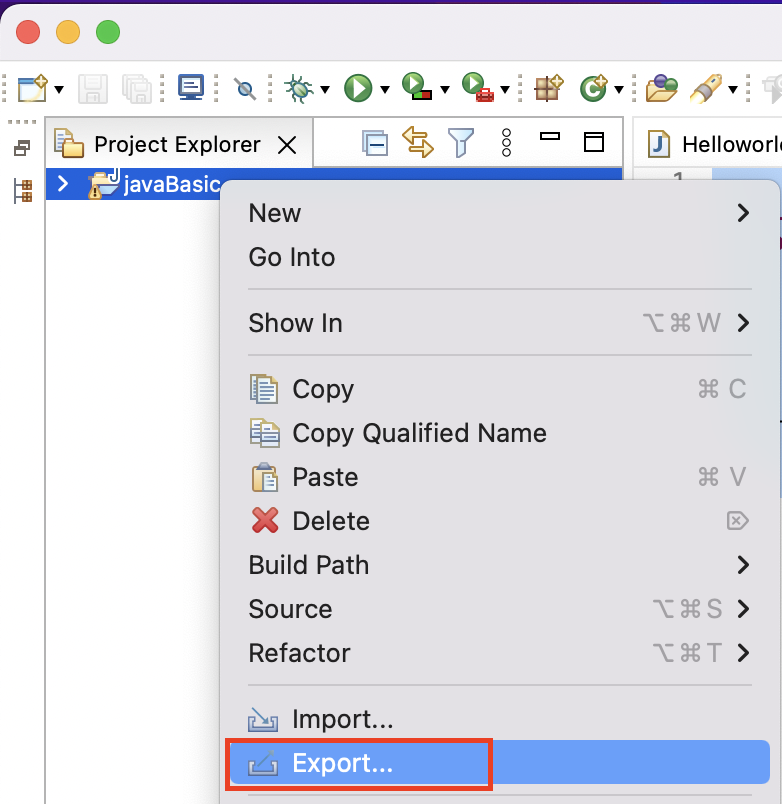The height and width of the screenshot is (804, 782).
Task: Click the Filter funnel icon
Action: [461, 143]
